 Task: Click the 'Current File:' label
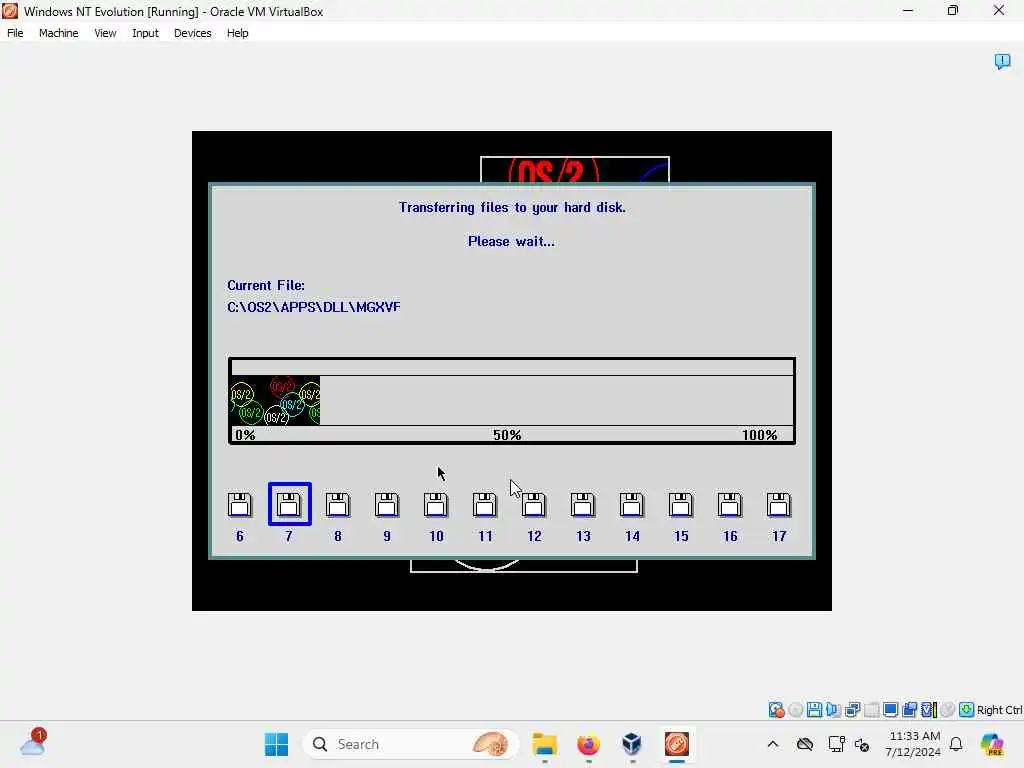pyautogui.click(x=266, y=285)
